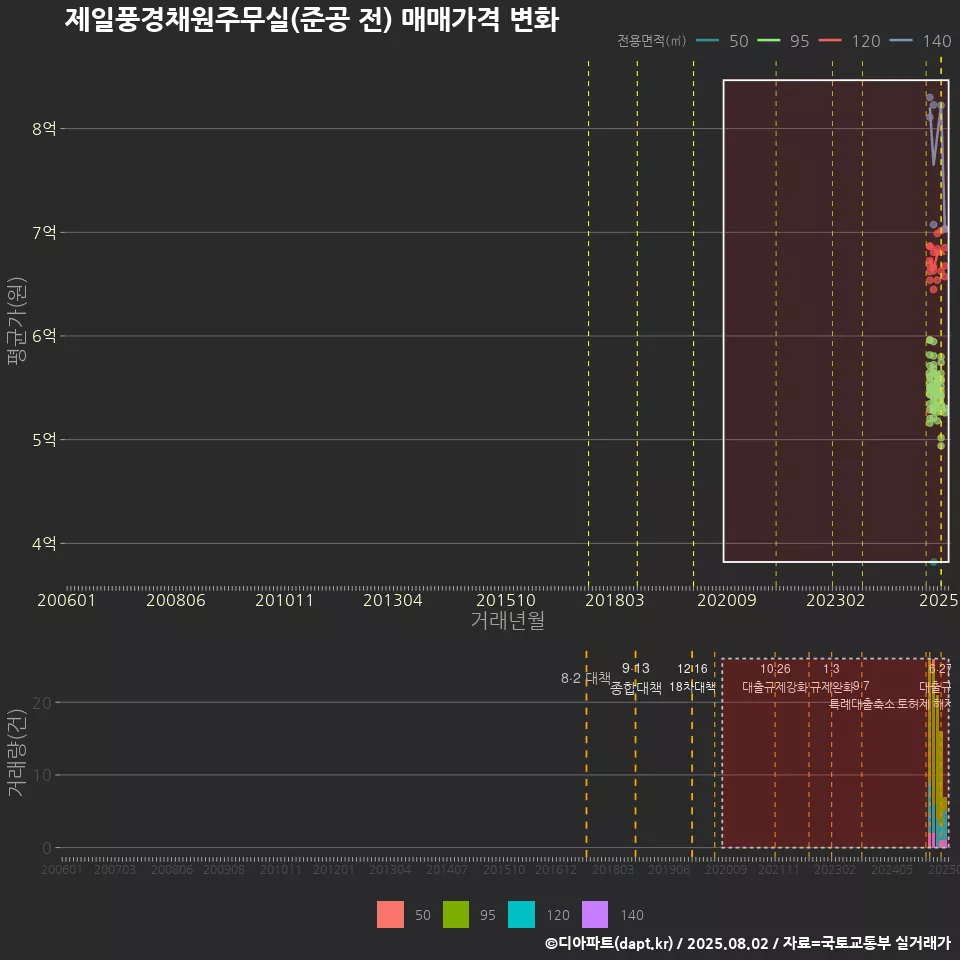The width and height of the screenshot is (960, 960).
Task: Click the 12·16 18차대책 policy annotation
Action: point(692,678)
